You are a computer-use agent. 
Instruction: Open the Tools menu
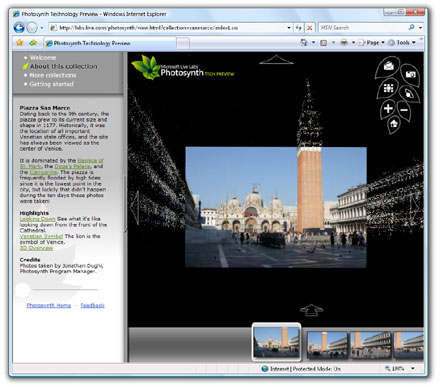click(x=402, y=43)
